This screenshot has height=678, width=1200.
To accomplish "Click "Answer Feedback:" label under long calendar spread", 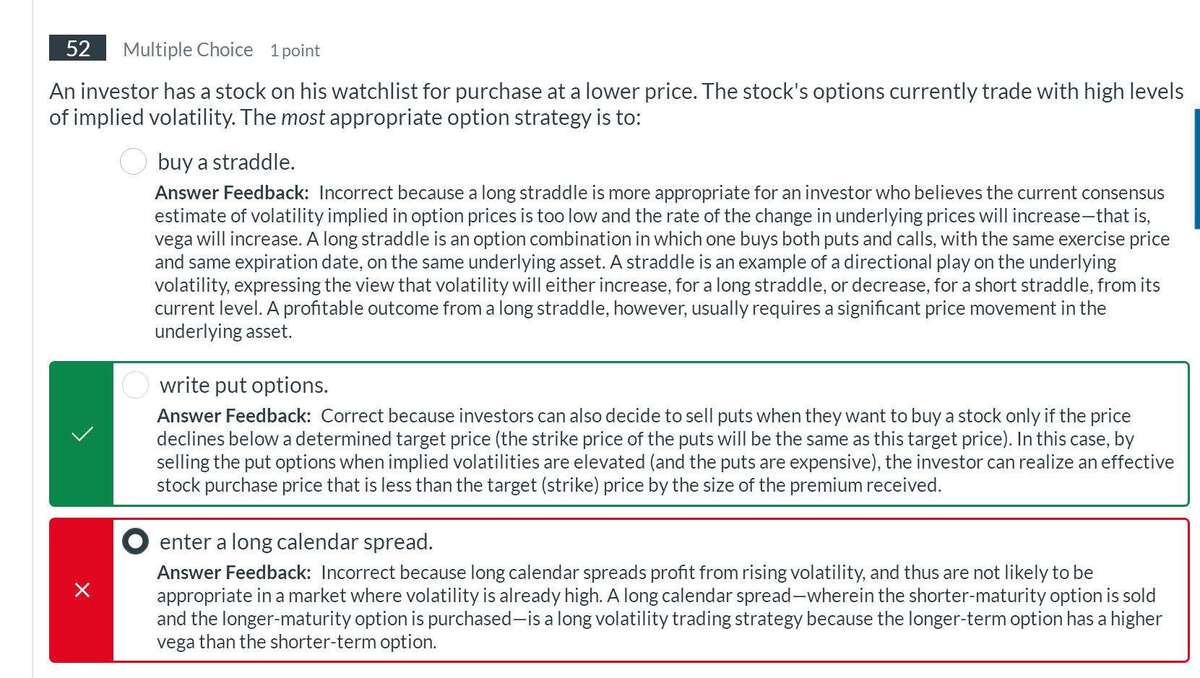I will coord(234,573).
